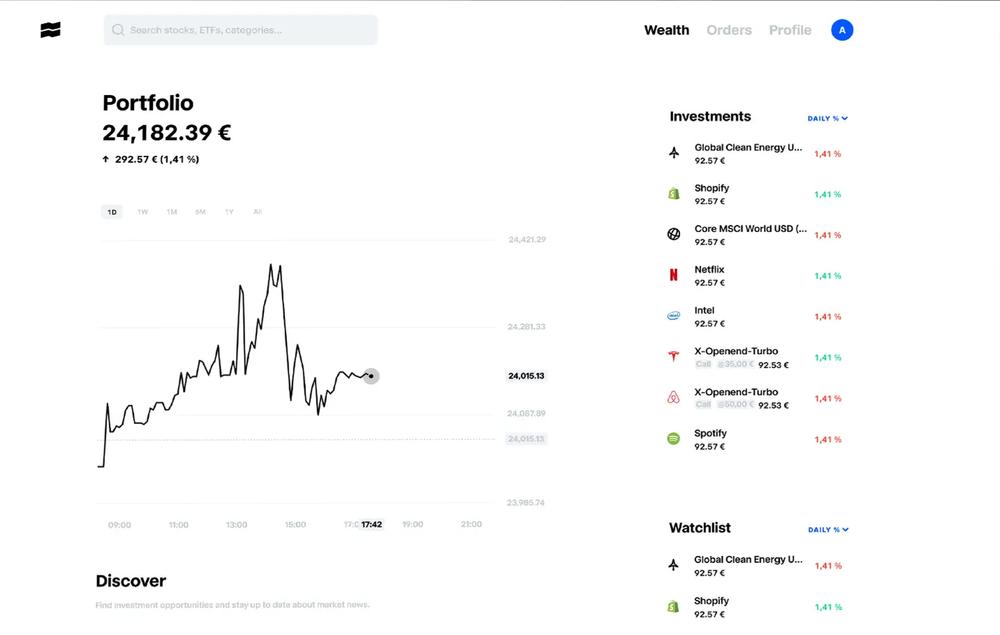1000x635 pixels.
Task: Click the chart marker at 17:42
Action: coord(371,376)
